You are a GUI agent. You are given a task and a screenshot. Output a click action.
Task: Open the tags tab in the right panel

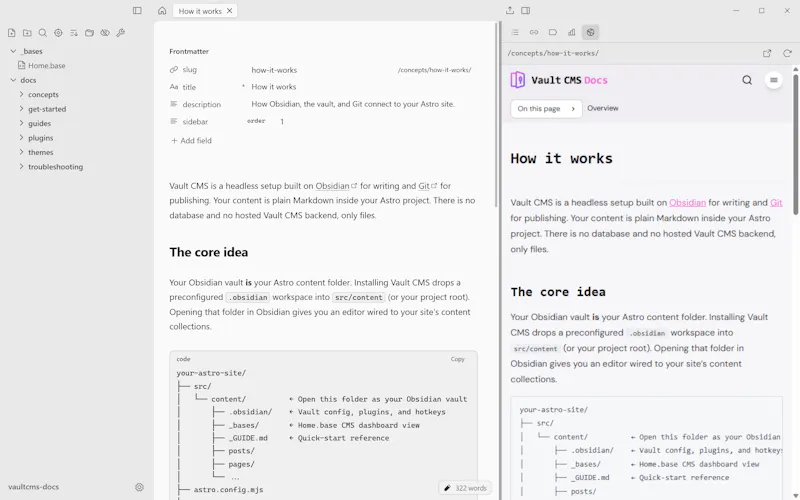click(553, 32)
